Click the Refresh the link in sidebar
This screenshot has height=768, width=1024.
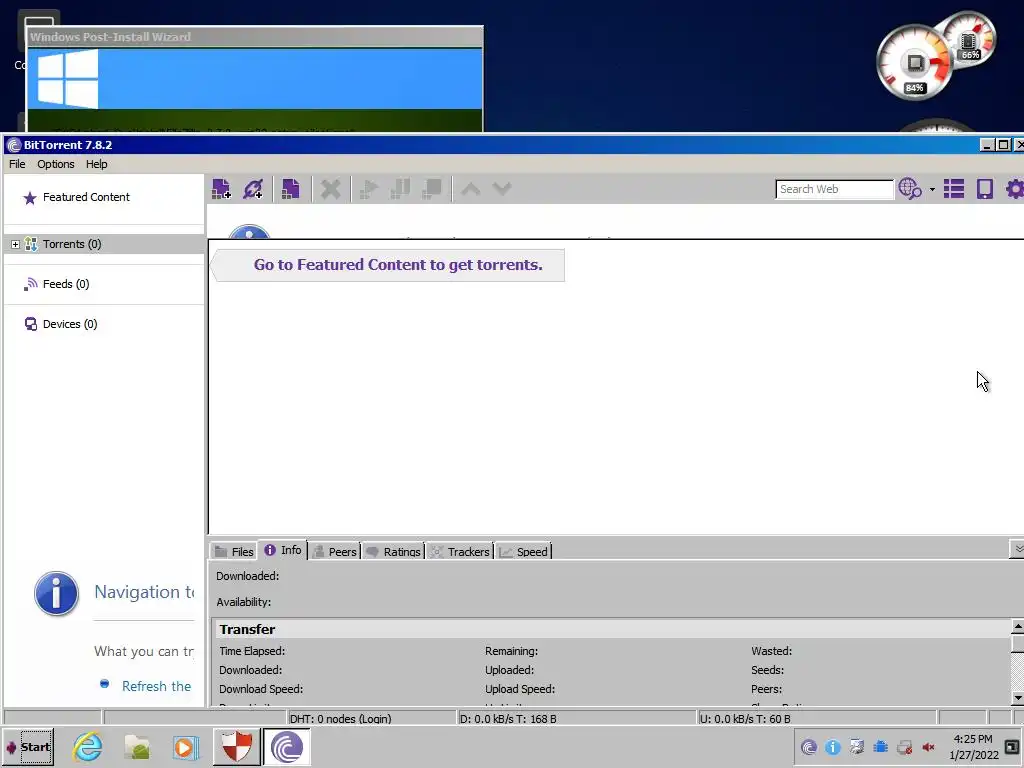[x=156, y=686]
